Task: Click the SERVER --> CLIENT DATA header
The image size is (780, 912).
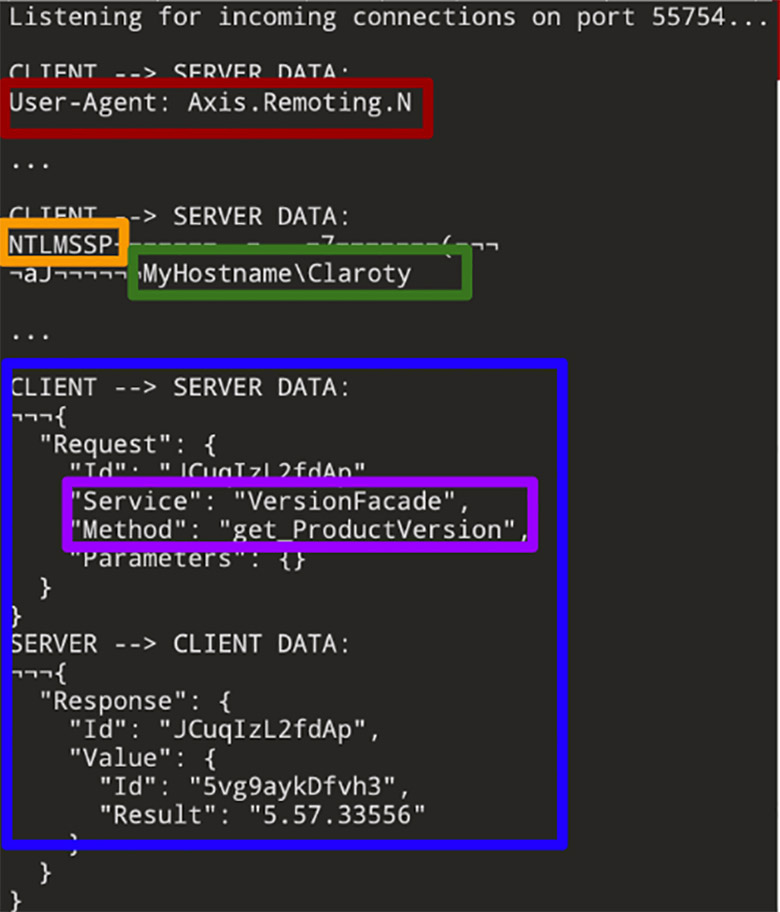Action: click(x=180, y=643)
